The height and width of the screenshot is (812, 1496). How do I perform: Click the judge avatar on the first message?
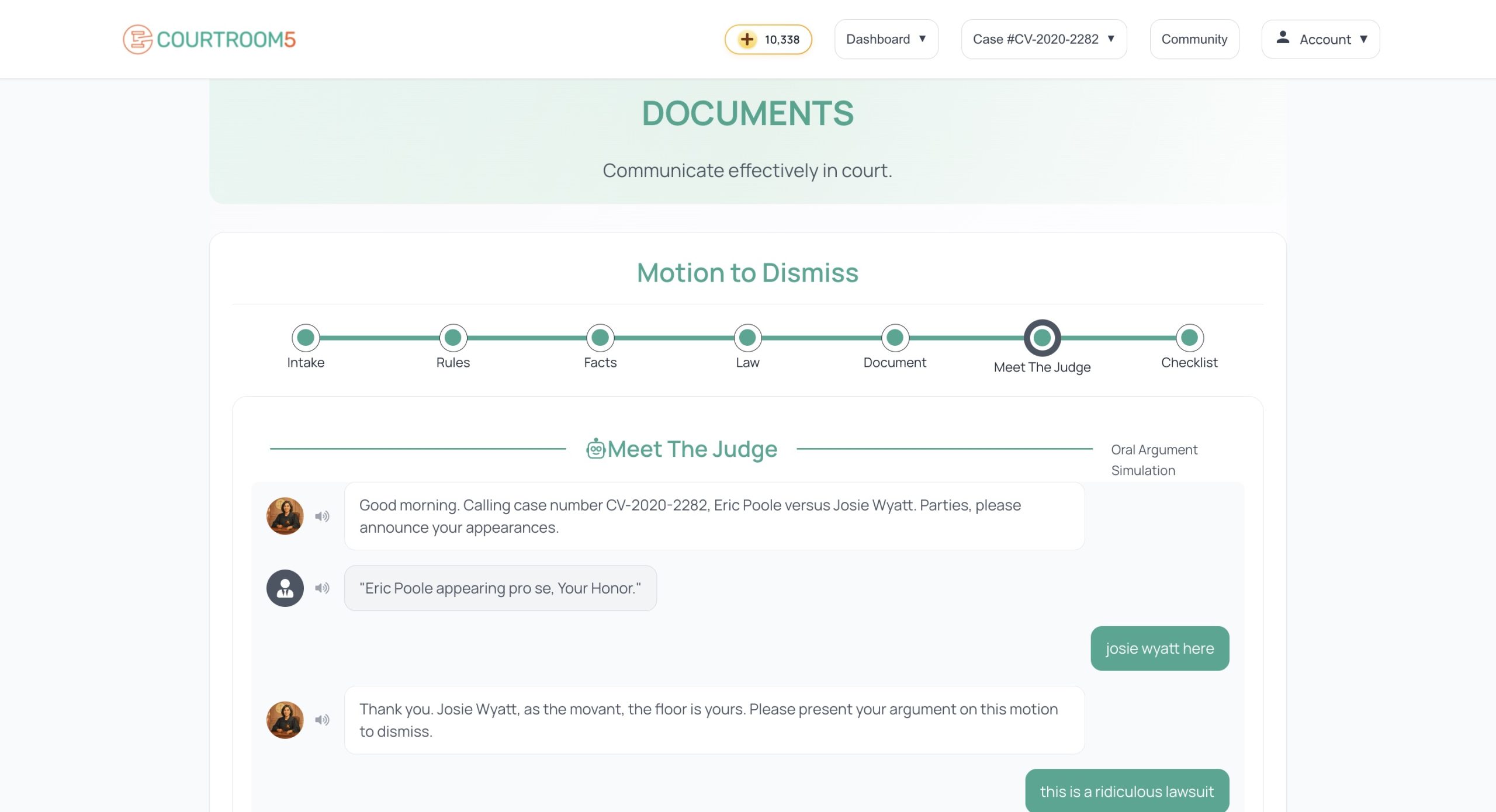285,516
